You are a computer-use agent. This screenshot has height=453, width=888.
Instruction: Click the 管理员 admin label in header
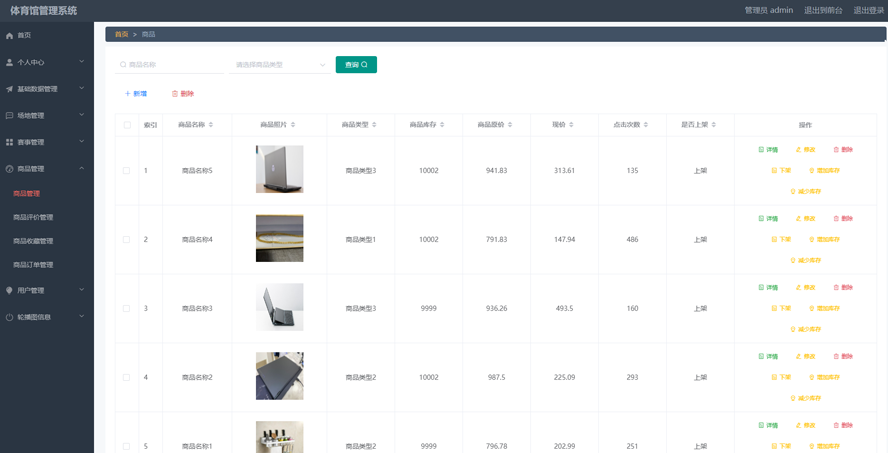[769, 10]
